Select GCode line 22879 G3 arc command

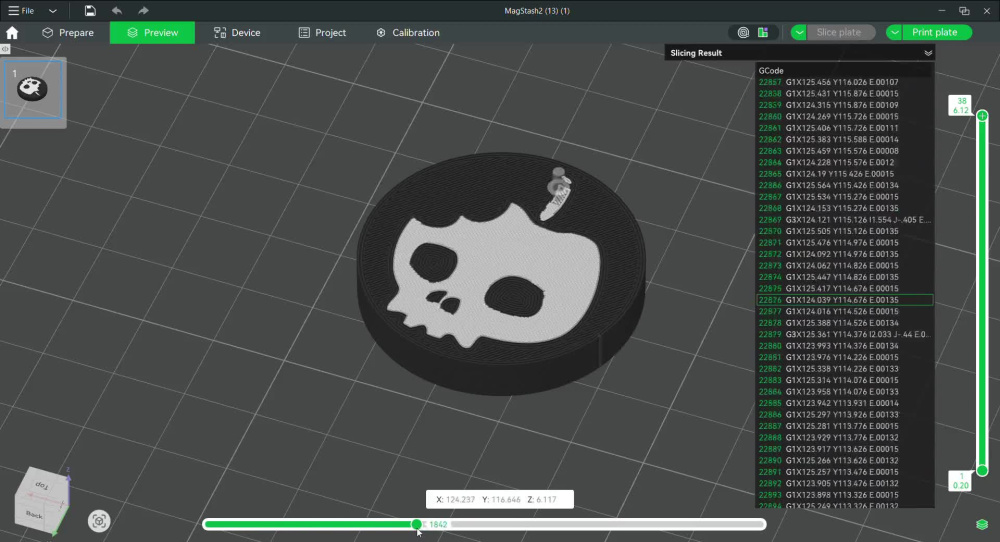(844, 334)
